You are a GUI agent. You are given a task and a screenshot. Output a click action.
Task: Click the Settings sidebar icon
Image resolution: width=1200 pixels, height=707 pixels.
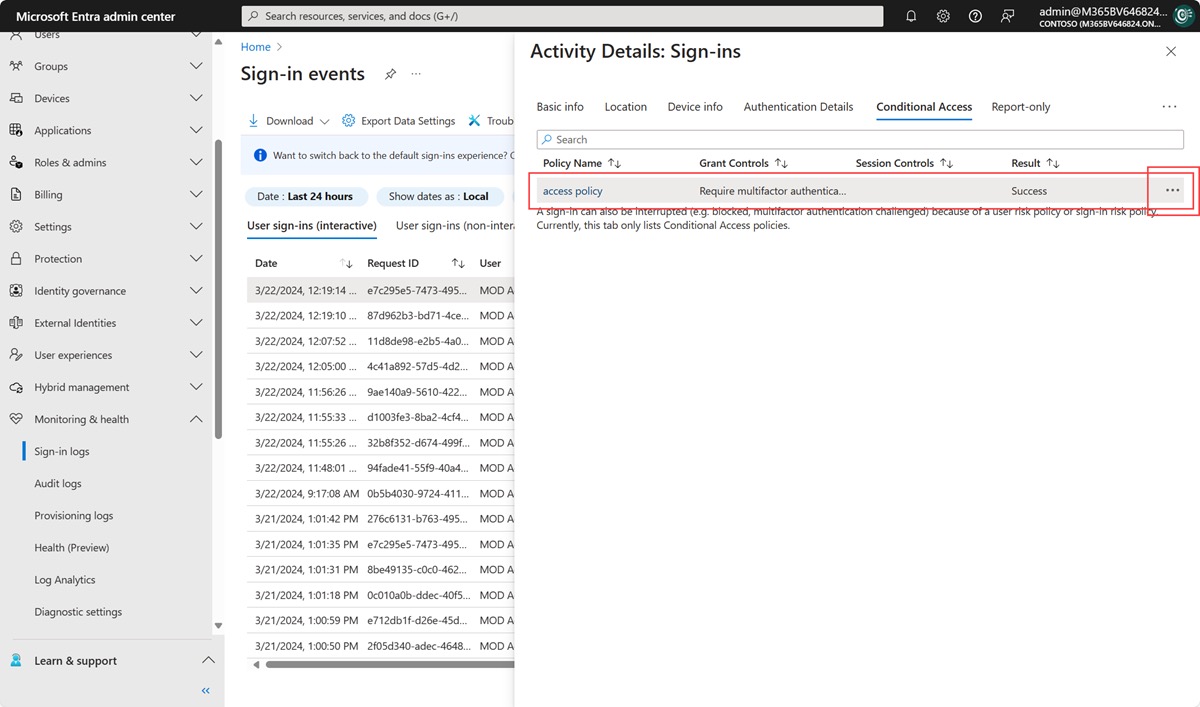[x=16, y=226]
